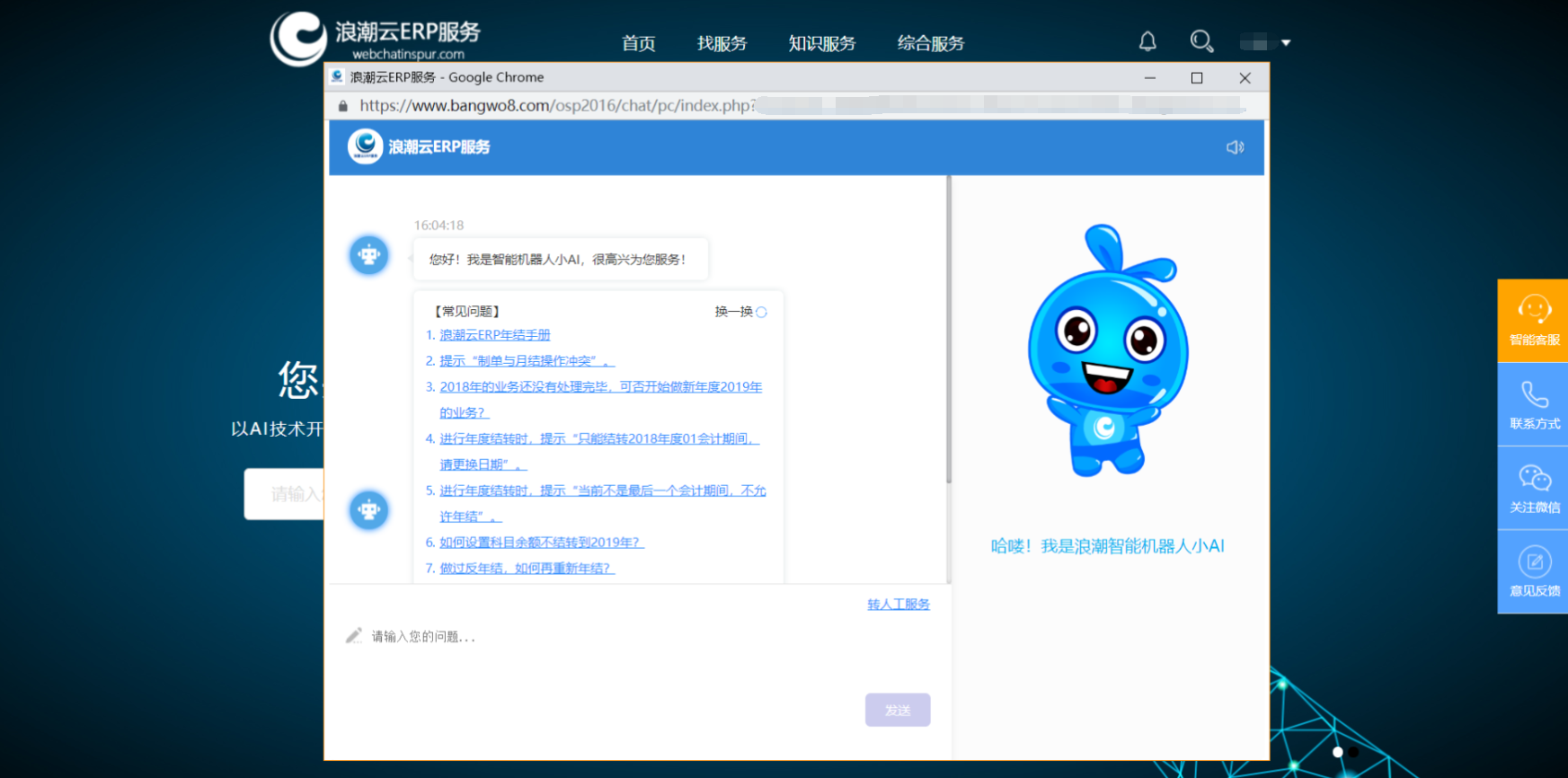Image resolution: width=1568 pixels, height=778 pixels.
Task: Open the notification bell icon
Action: (1147, 41)
